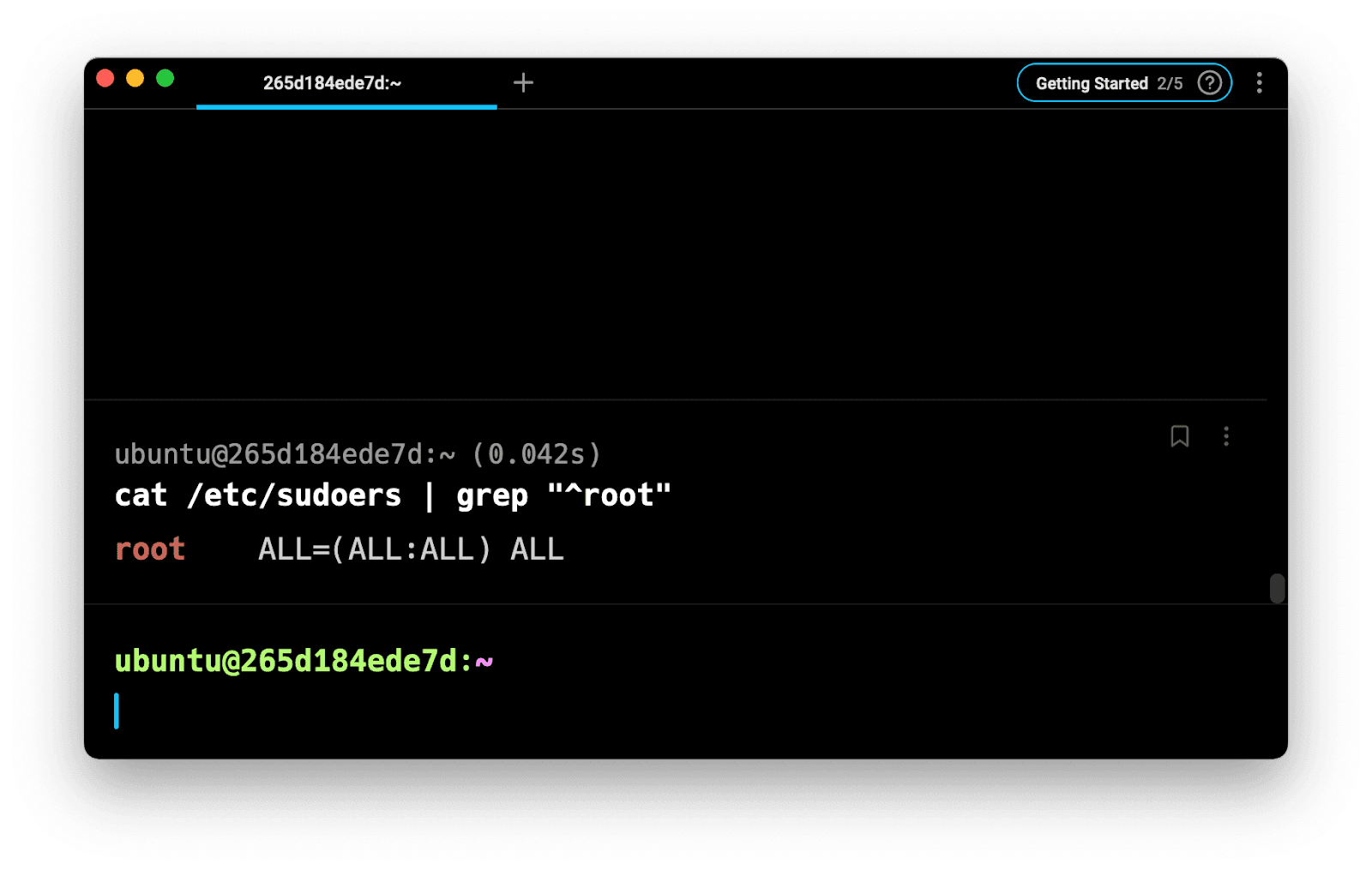Click the cat /etc/sudoers command text
Screen dimensions: 1372x870
pos(257,495)
